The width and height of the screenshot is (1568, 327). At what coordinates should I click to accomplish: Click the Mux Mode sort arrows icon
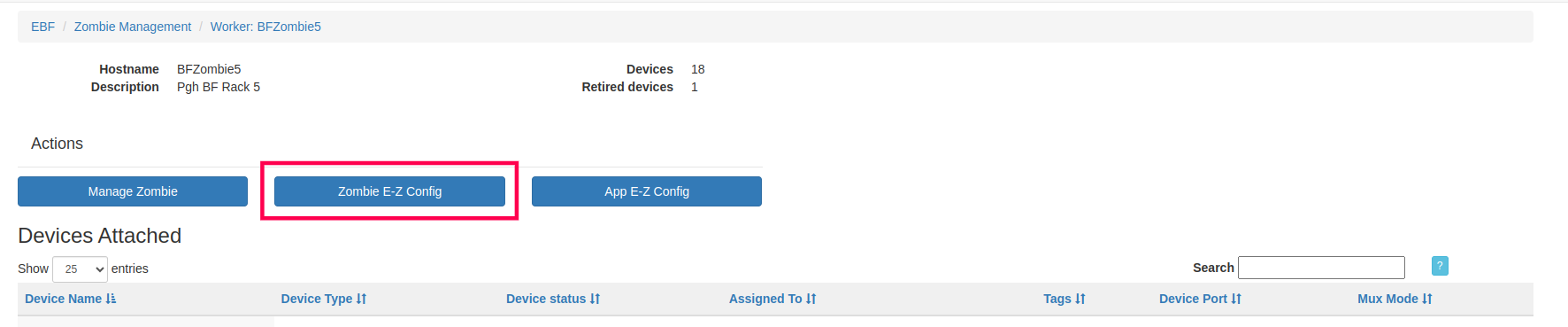coord(1427,299)
